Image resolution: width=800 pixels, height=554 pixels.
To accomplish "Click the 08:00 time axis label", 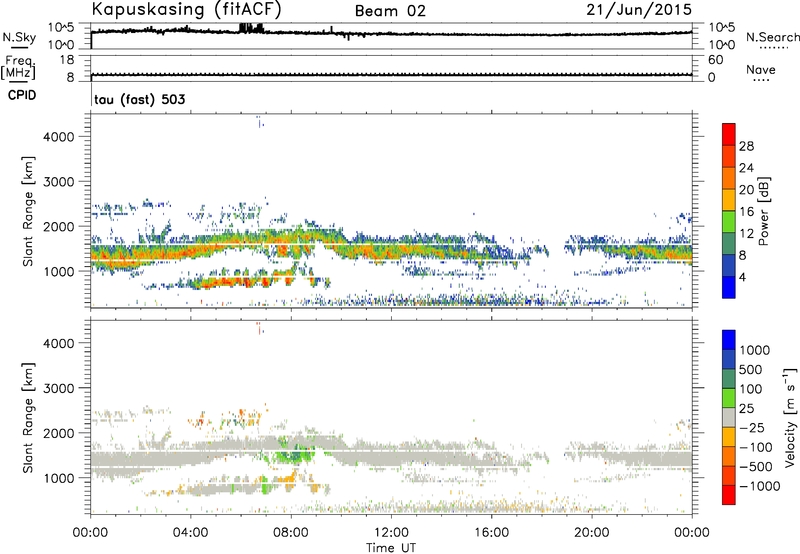I will click(x=291, y=533).
